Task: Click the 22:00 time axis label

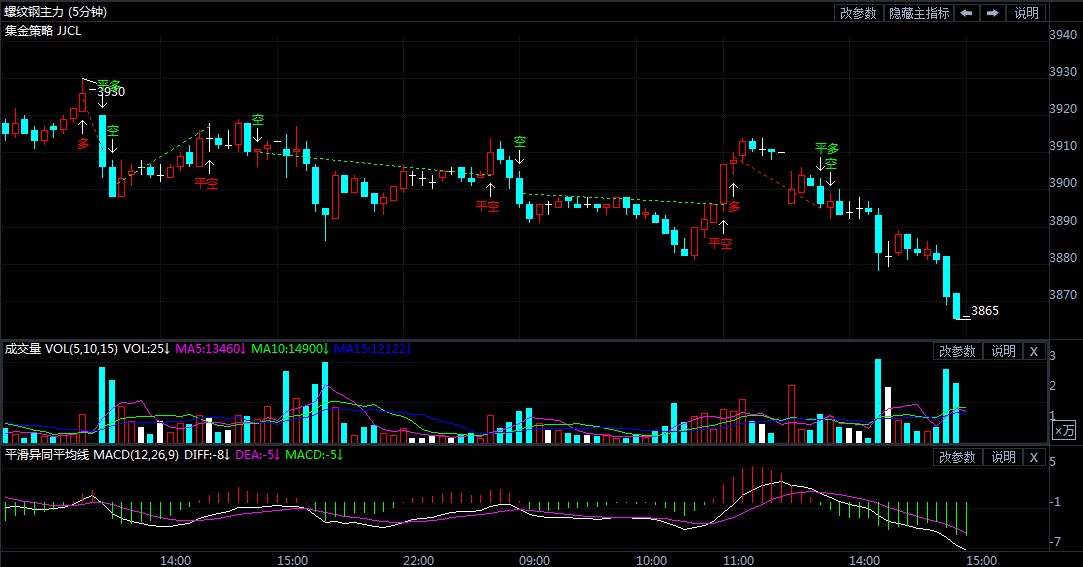Action: tap(417, 559)
